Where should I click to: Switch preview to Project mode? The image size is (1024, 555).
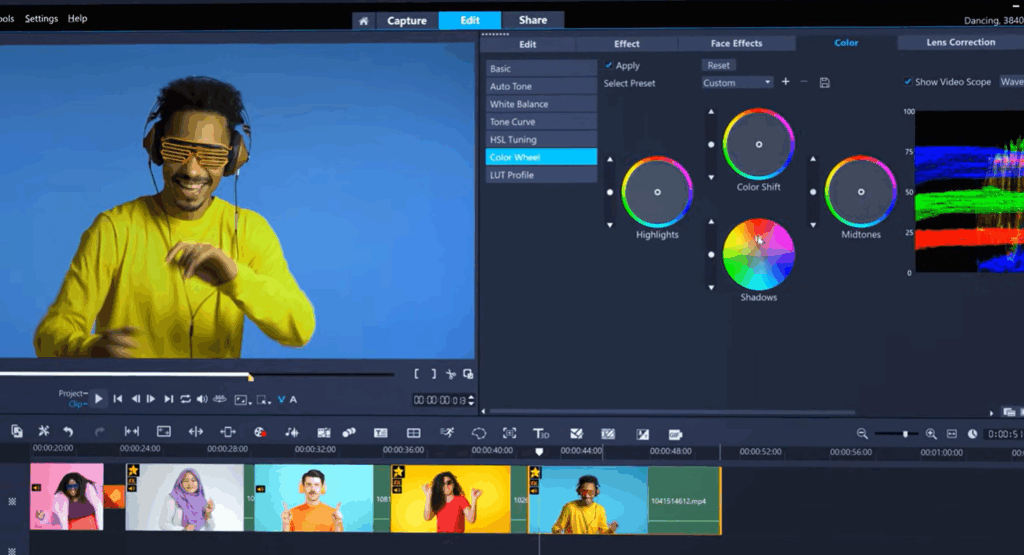[x=72, y=393]
